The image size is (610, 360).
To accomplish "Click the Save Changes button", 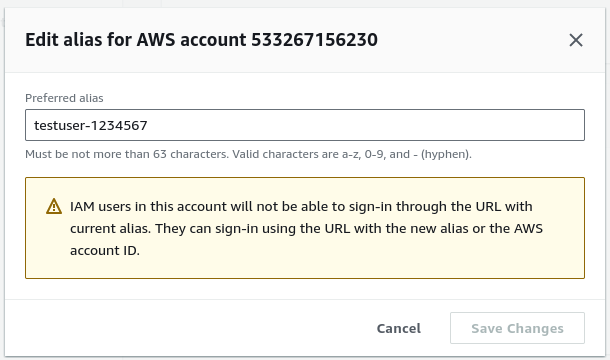I will click(517, 328).
